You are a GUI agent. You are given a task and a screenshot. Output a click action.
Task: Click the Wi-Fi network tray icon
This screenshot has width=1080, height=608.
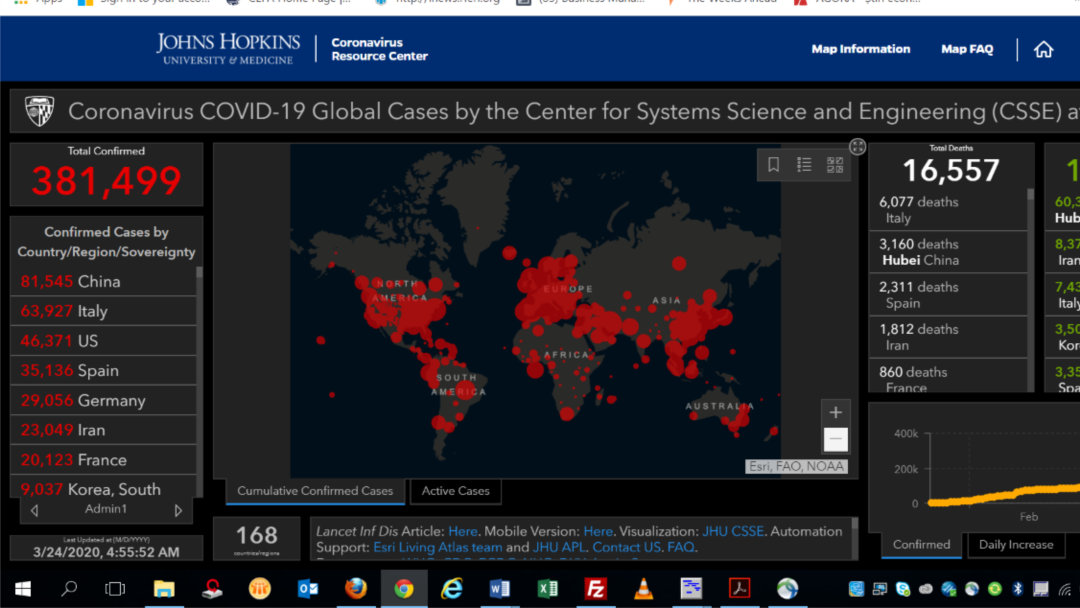click(x=1066, y=589)
